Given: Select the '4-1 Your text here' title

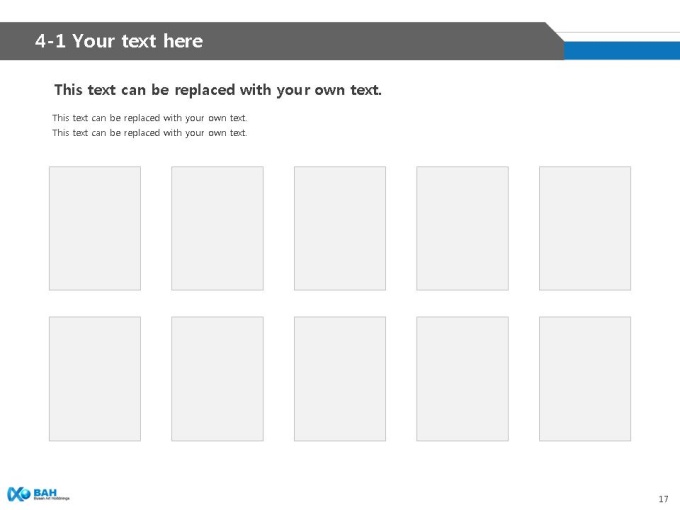Looking at the screenshot, I should tap(119, 41).
